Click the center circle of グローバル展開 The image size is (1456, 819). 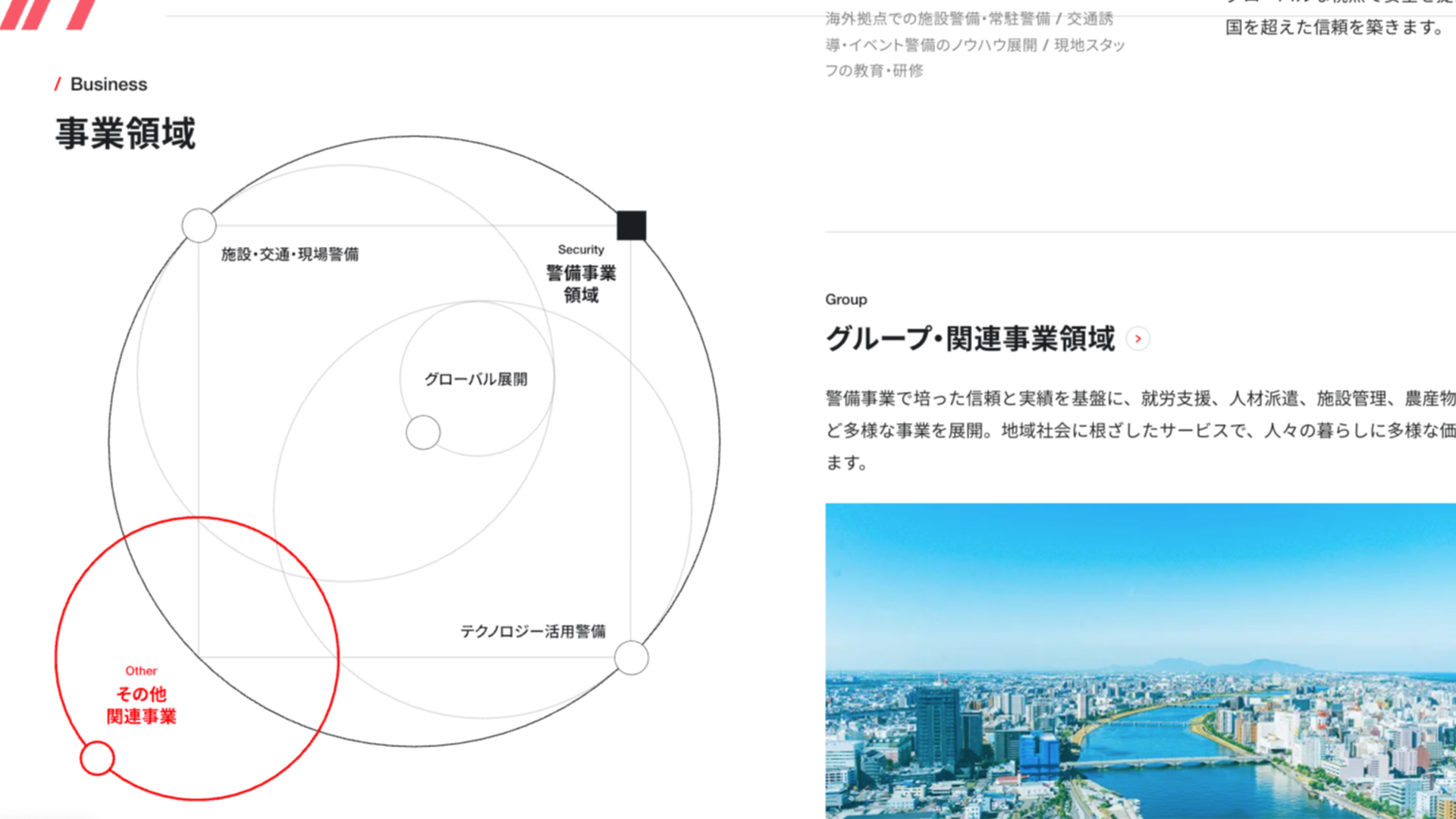[x=423, y=432]
